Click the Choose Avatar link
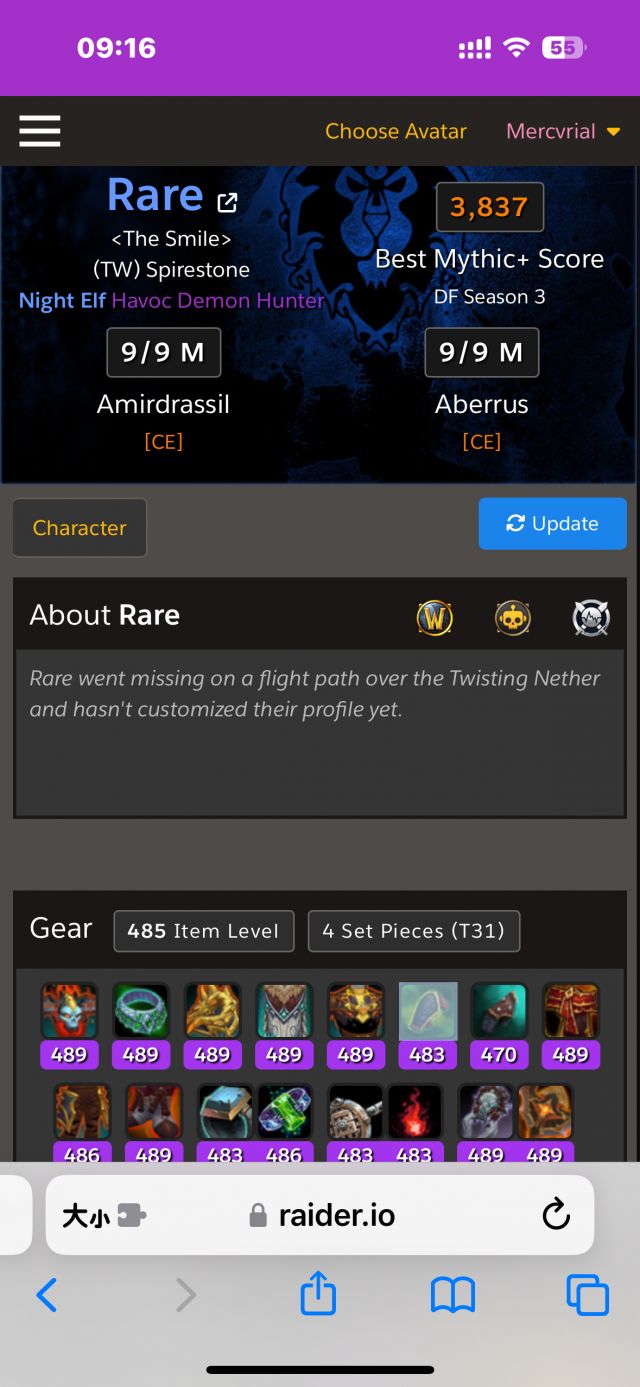The height and width of the screenshot is (1387, 640). pos(396,131)
